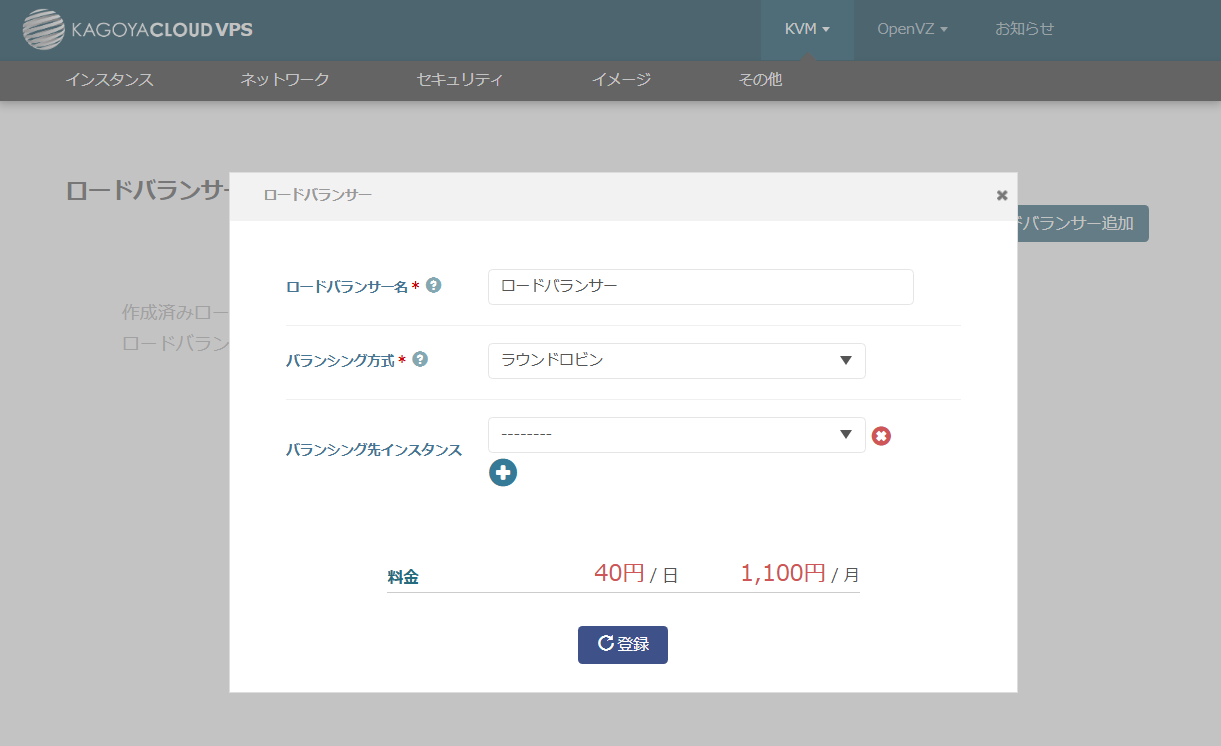Click the 登録 button
Screen dimensions: 1221x746
point(622,645)
